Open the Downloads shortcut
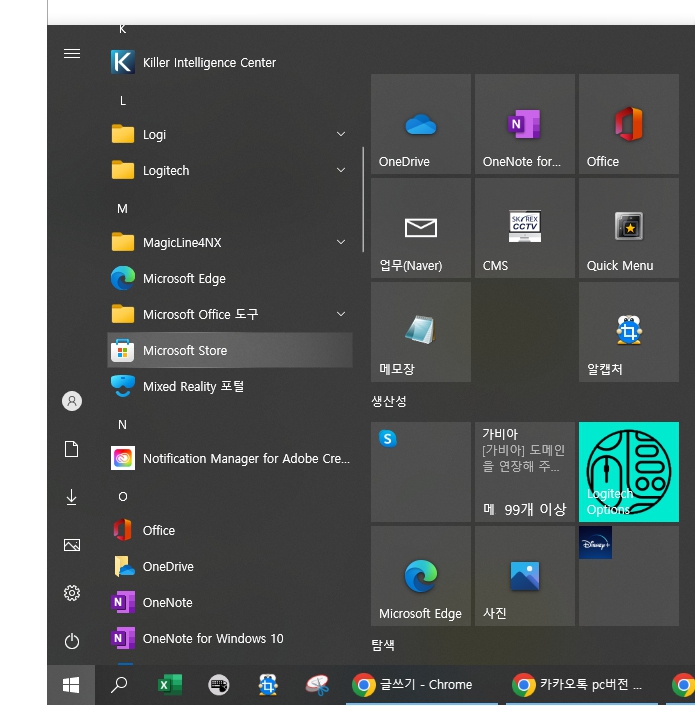 coord(72,497)
